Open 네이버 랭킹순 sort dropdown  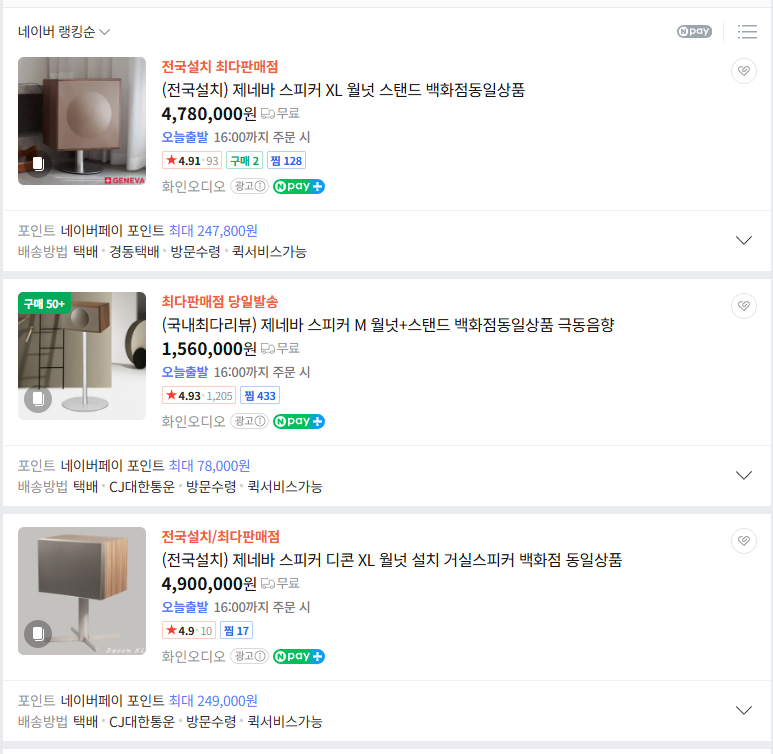[x=64, y=32]
